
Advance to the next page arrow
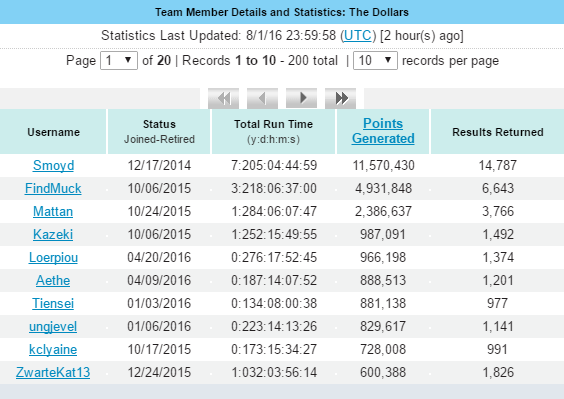pyautogui.click(x=301, y=98)
